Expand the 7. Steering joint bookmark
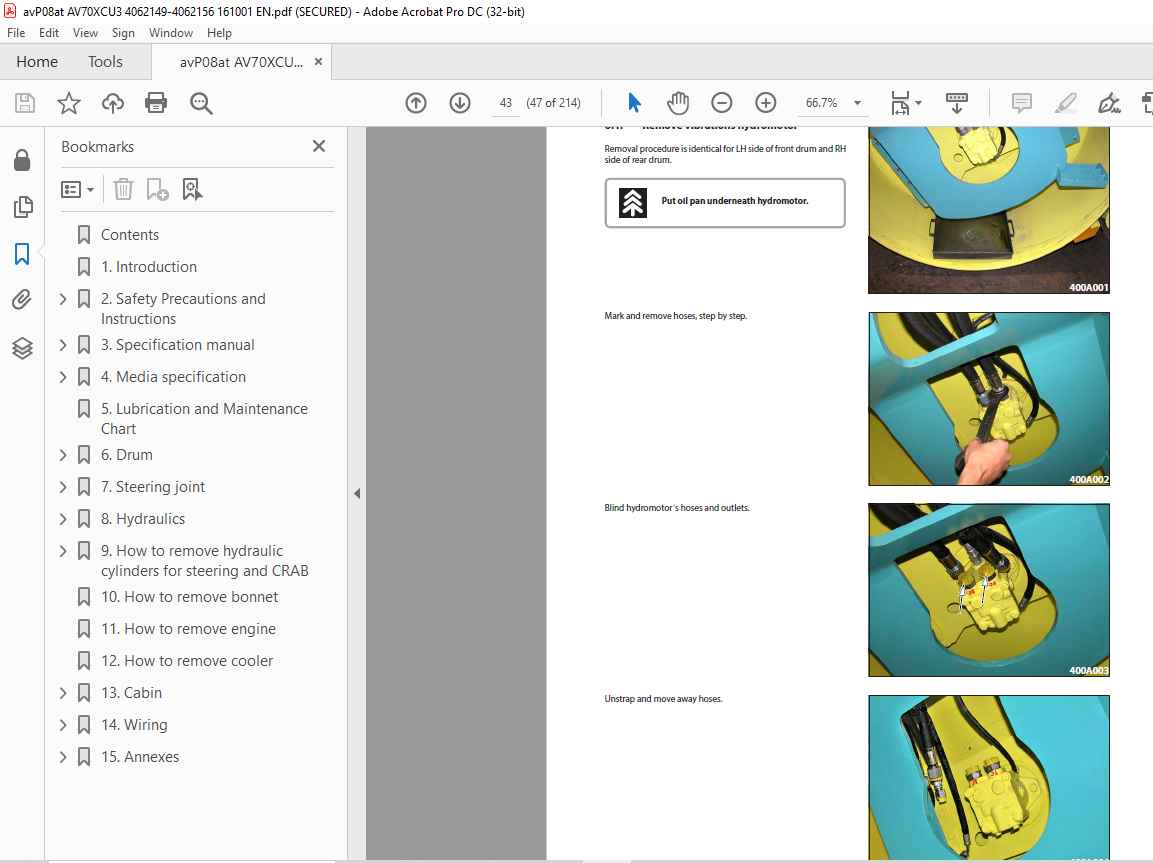1153x863 pixels. pos(63,487)
